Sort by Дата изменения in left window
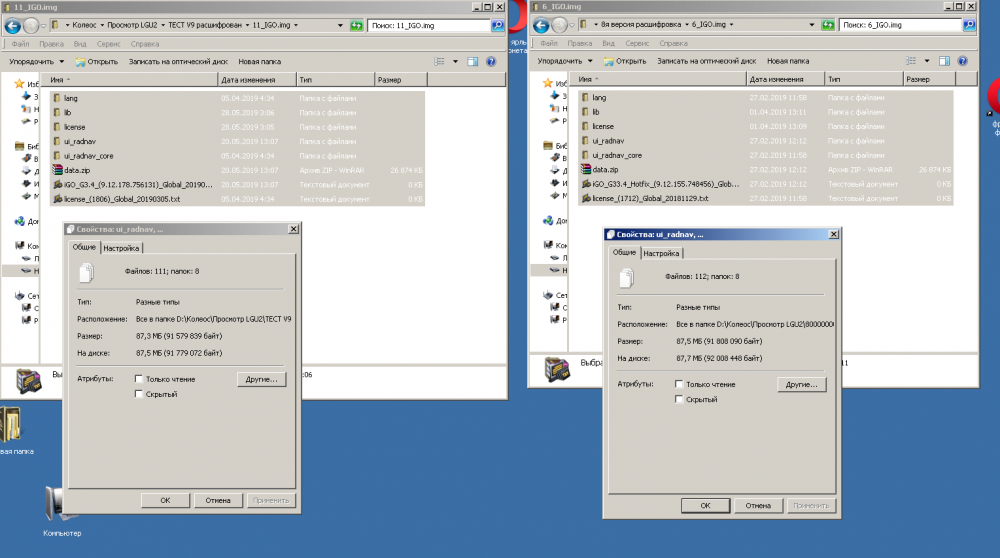Viewport: 1000px width, 558px height. tap(257, 80)
